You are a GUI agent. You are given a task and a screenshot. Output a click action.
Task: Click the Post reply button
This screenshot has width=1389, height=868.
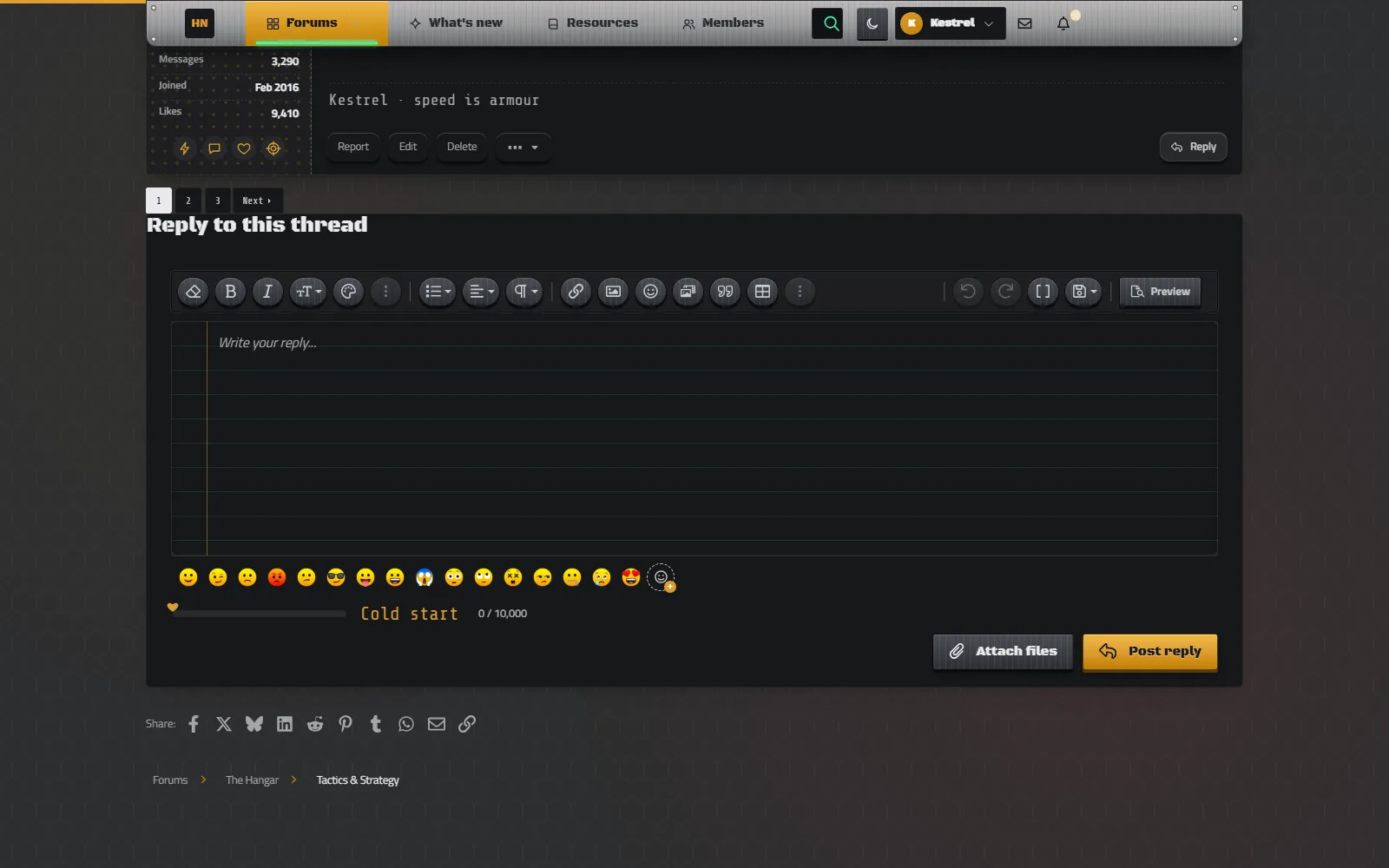pyautogui.click(x=1149, y=652)
